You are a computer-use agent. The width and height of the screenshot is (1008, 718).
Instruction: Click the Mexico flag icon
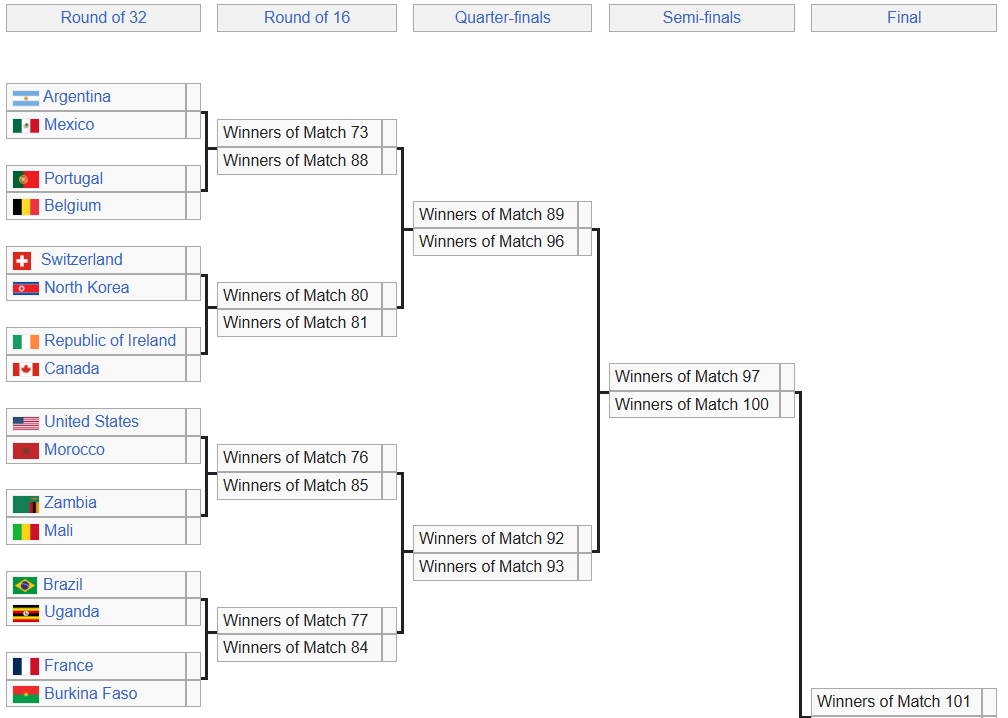pyautogui.click(x=26, y=125)
